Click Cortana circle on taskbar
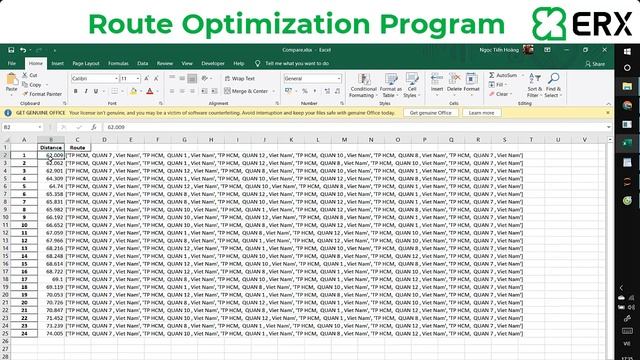Screen dimensions: 640x360 tap(627, 68)
